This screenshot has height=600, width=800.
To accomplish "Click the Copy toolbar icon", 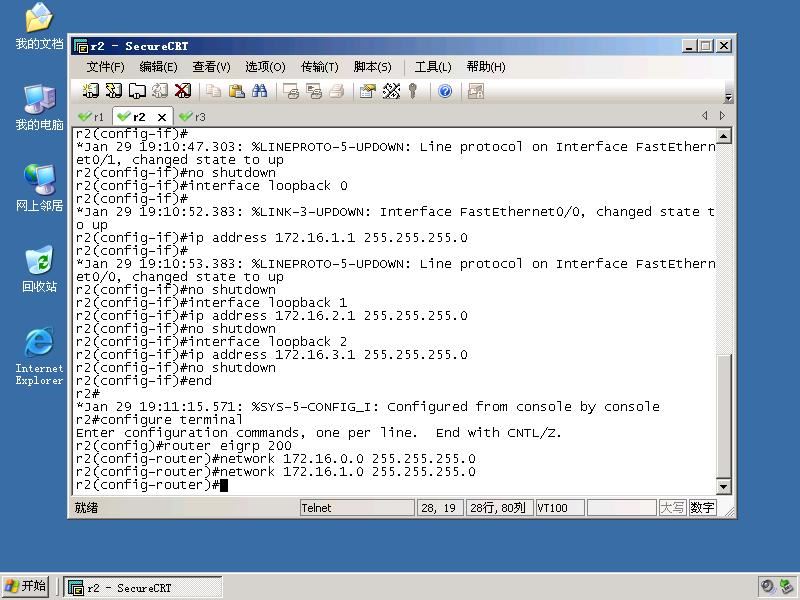I will (x=213, y=91).
